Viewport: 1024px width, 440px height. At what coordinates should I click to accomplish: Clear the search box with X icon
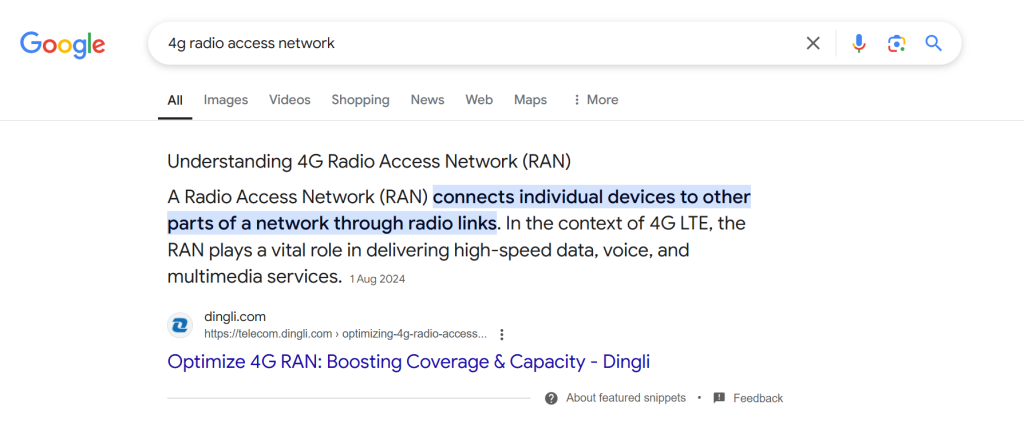(x=812, y=44)
